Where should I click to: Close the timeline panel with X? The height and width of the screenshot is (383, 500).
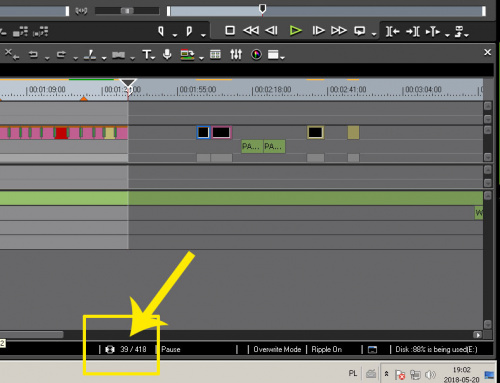pyautogui.click(x=487, y=52)
